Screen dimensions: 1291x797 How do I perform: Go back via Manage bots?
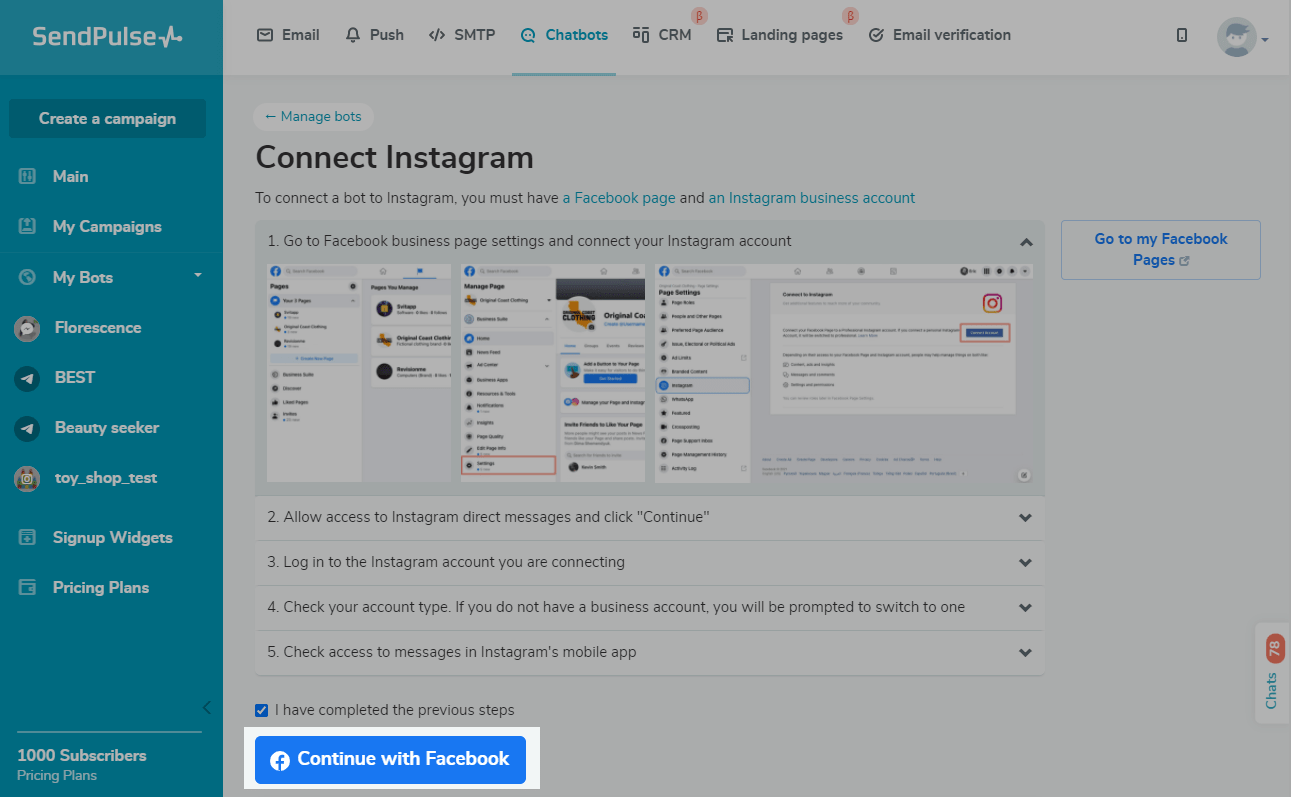[313, 117]
